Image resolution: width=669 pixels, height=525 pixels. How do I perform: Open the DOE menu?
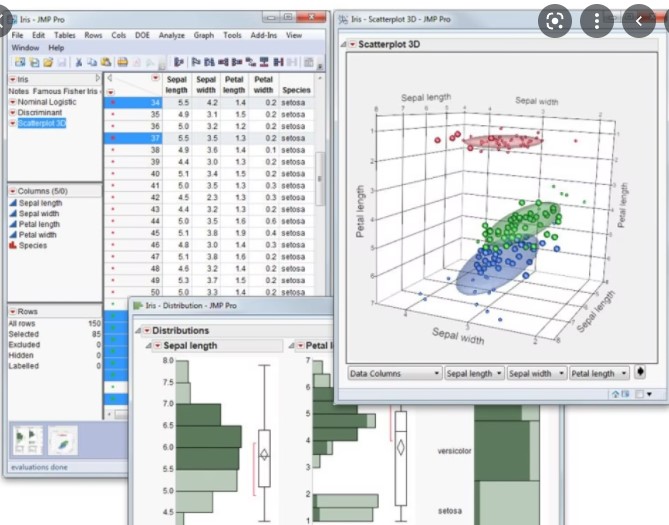click(x=142, y=35)
